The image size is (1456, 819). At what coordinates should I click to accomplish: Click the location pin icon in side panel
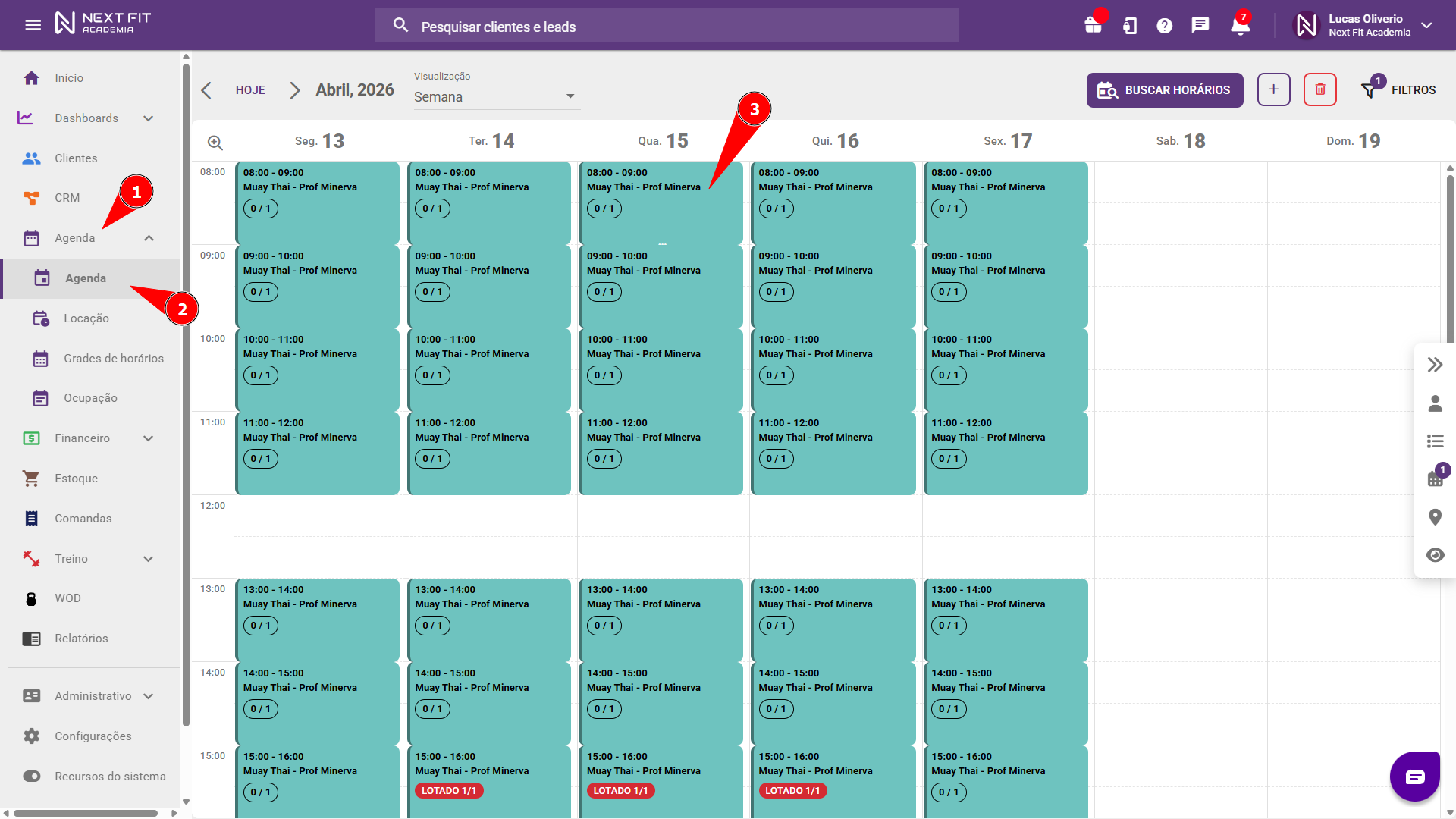click(1435, 517)
